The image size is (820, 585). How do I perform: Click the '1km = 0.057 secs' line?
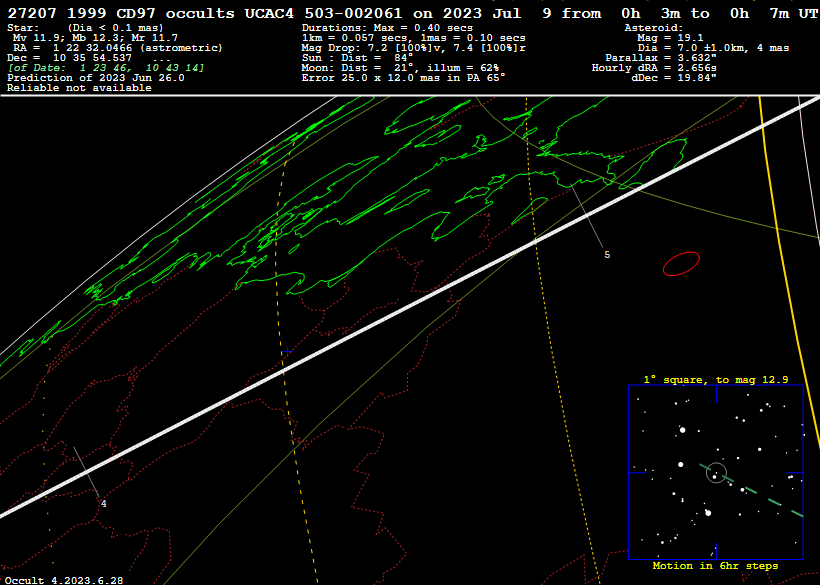tap(414, 38)
